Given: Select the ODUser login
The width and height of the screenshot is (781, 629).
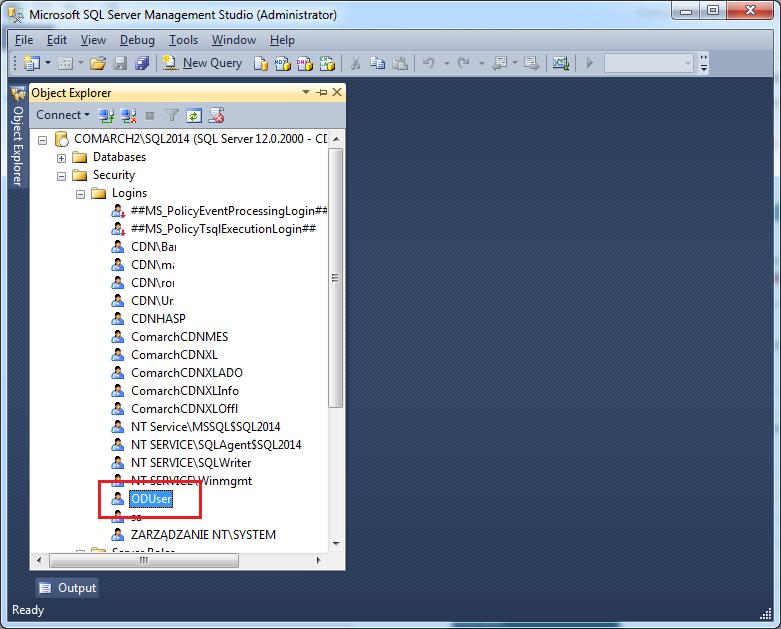Looking at the screenshot, I should [151, 499].
